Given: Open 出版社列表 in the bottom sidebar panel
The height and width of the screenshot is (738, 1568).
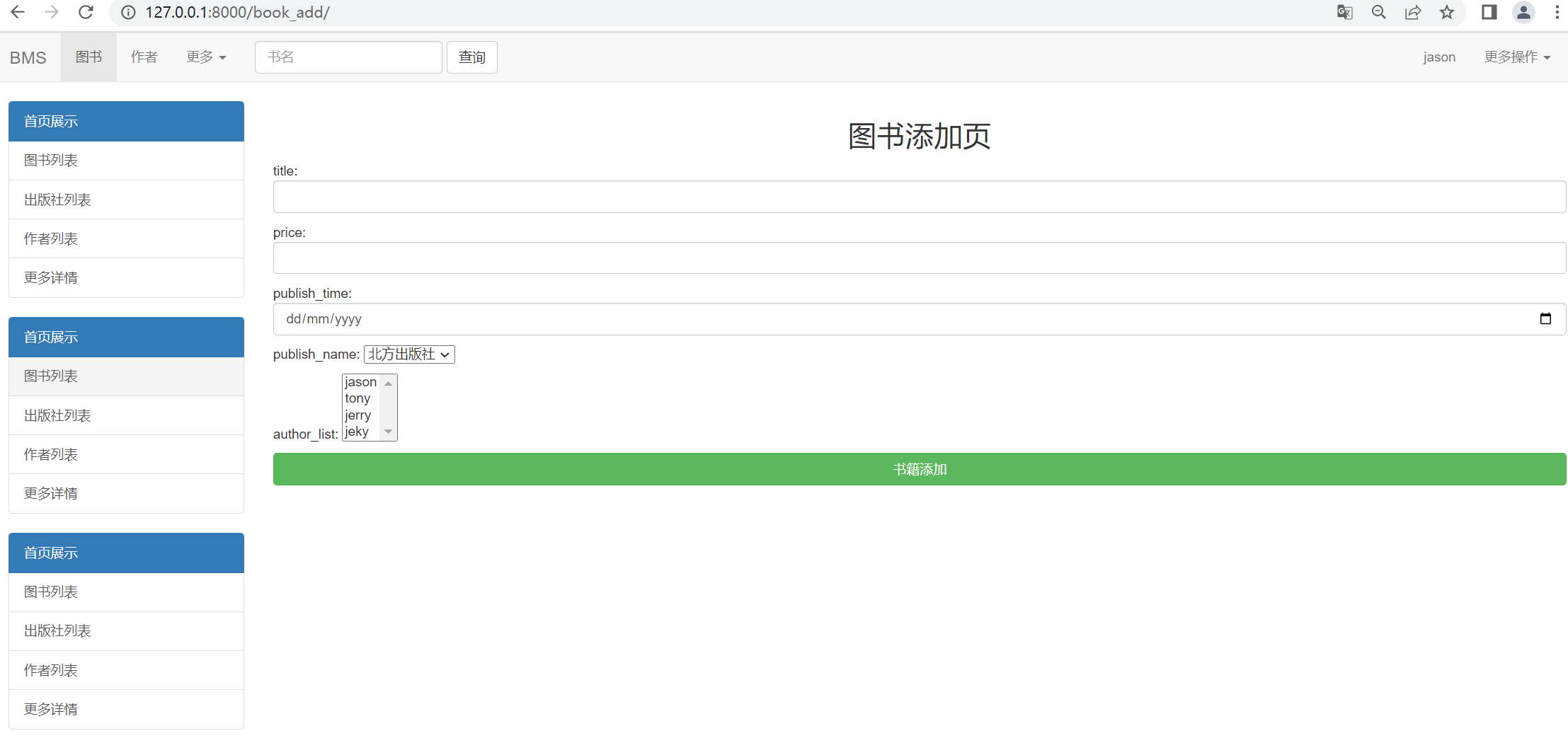Looking at the screenshot, I should point(126,631).
